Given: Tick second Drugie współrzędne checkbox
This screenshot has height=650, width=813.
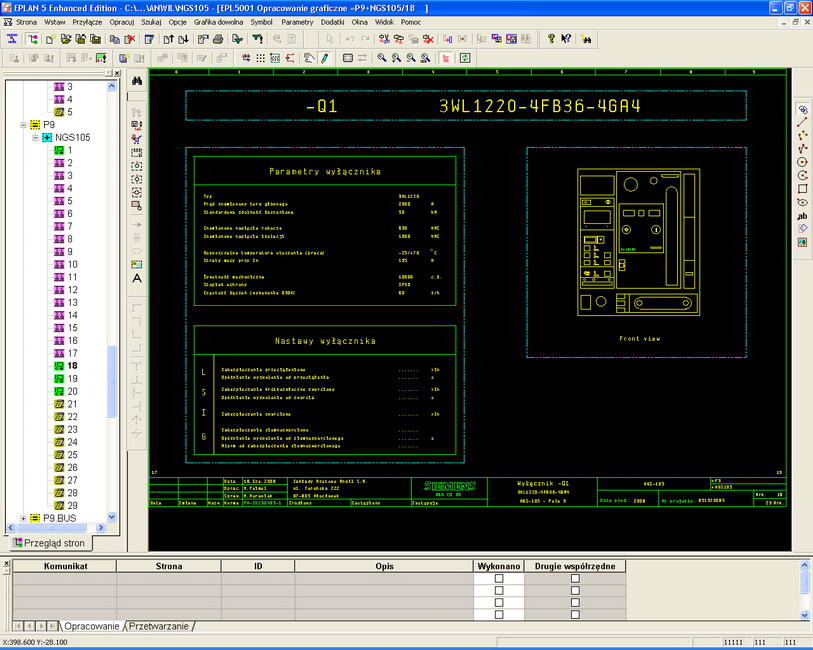Looking at the screenshot, I should coord(575,590).
